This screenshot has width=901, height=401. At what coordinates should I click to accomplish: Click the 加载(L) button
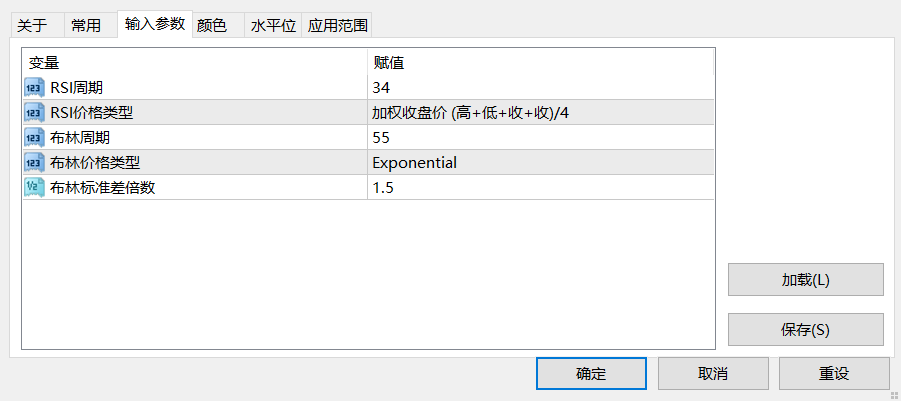click(x=806, y=280)
